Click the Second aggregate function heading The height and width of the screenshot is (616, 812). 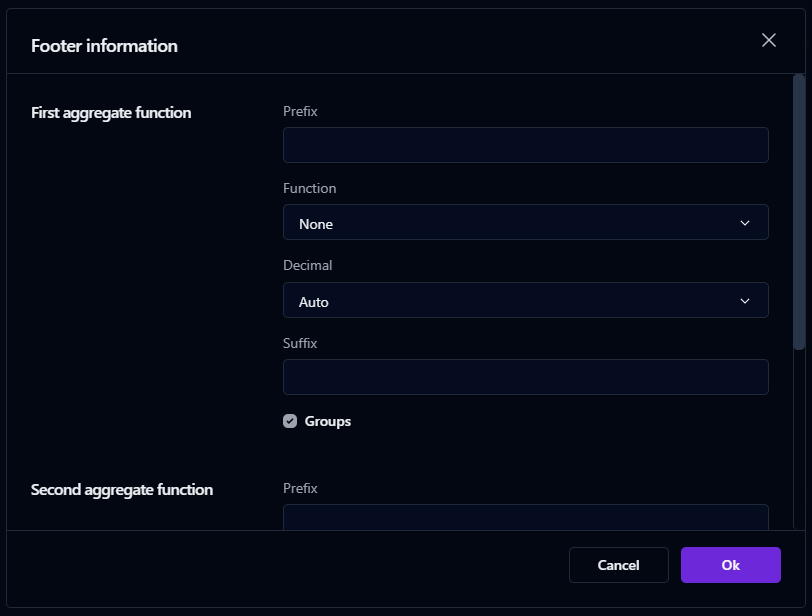[122, 490]
